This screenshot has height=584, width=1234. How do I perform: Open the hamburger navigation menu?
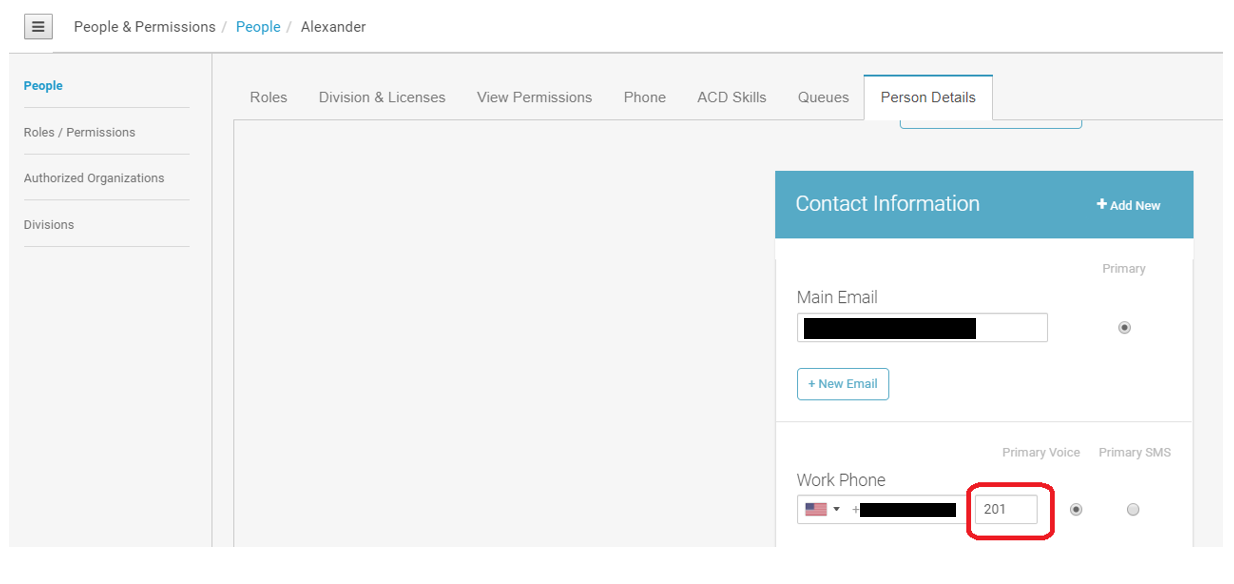click(x=38, y=27)
